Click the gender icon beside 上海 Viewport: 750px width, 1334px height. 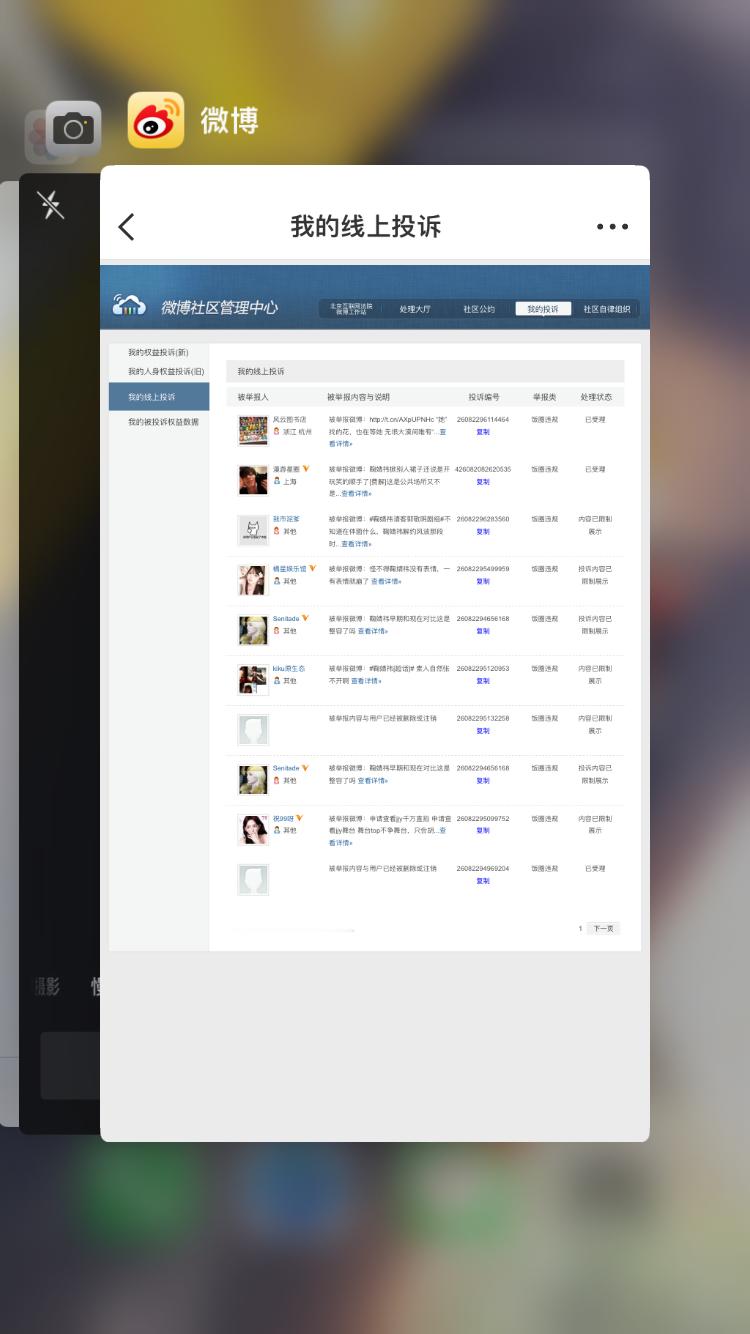coord(277,481)
